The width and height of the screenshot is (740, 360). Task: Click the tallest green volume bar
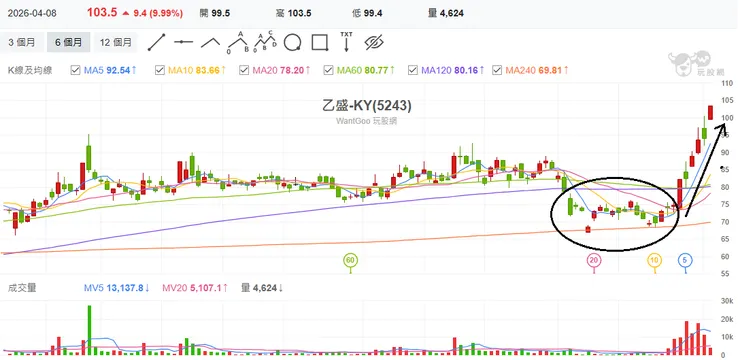pos(89,330)
